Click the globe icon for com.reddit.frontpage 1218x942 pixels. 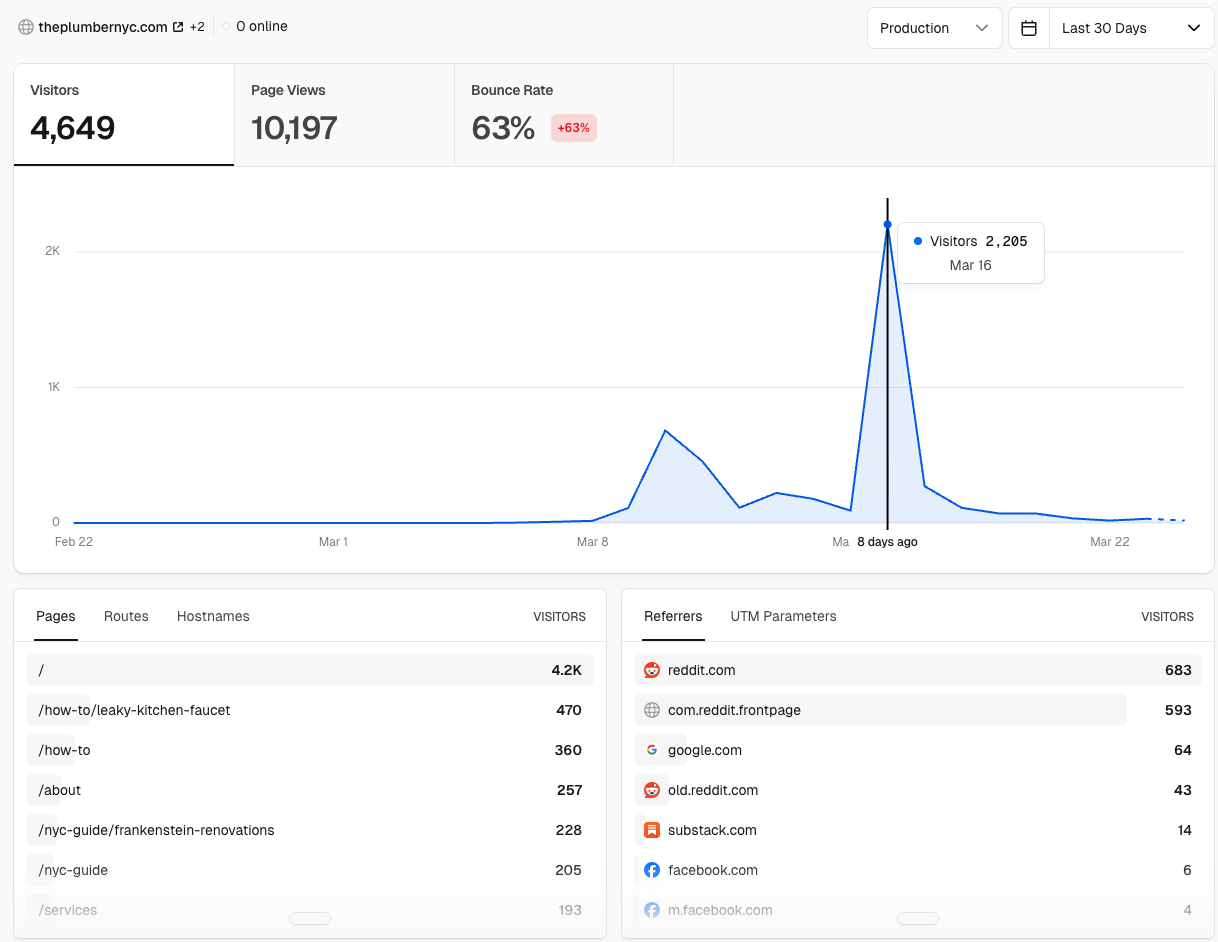point(652,710)
